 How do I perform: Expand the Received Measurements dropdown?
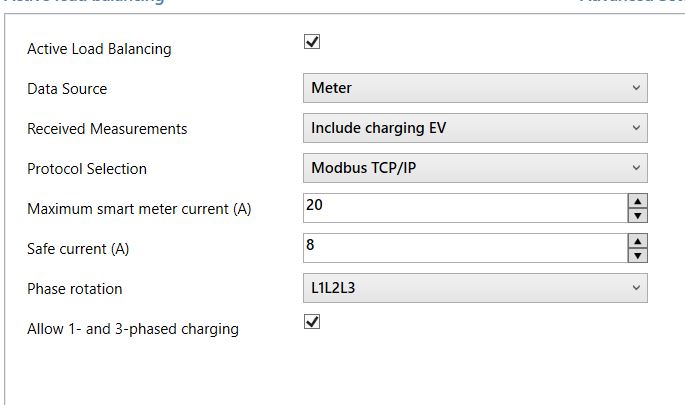(x=474, y=128)
